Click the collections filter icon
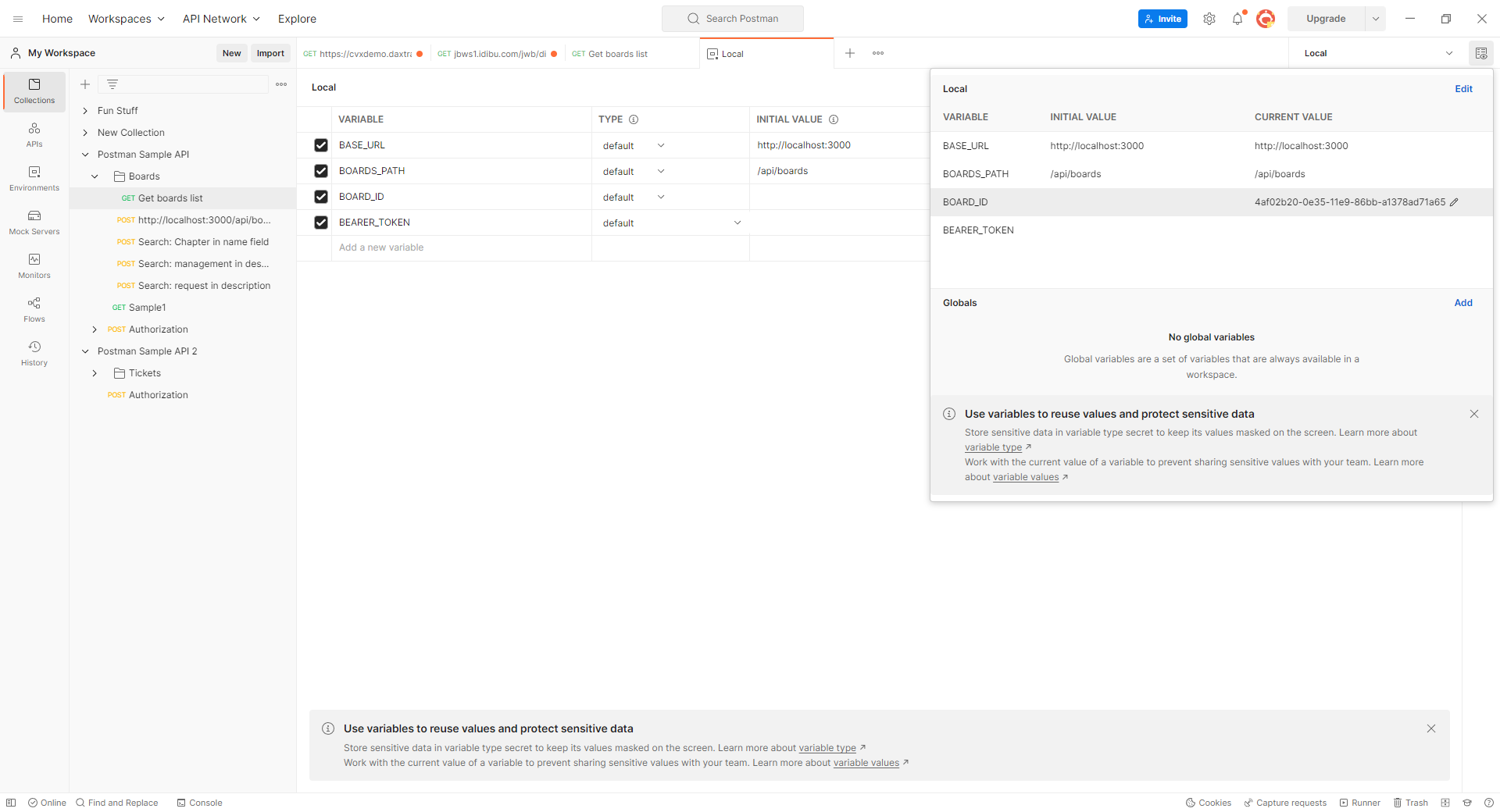This screenshot has width=1500, height=812. tap(112, 84)
